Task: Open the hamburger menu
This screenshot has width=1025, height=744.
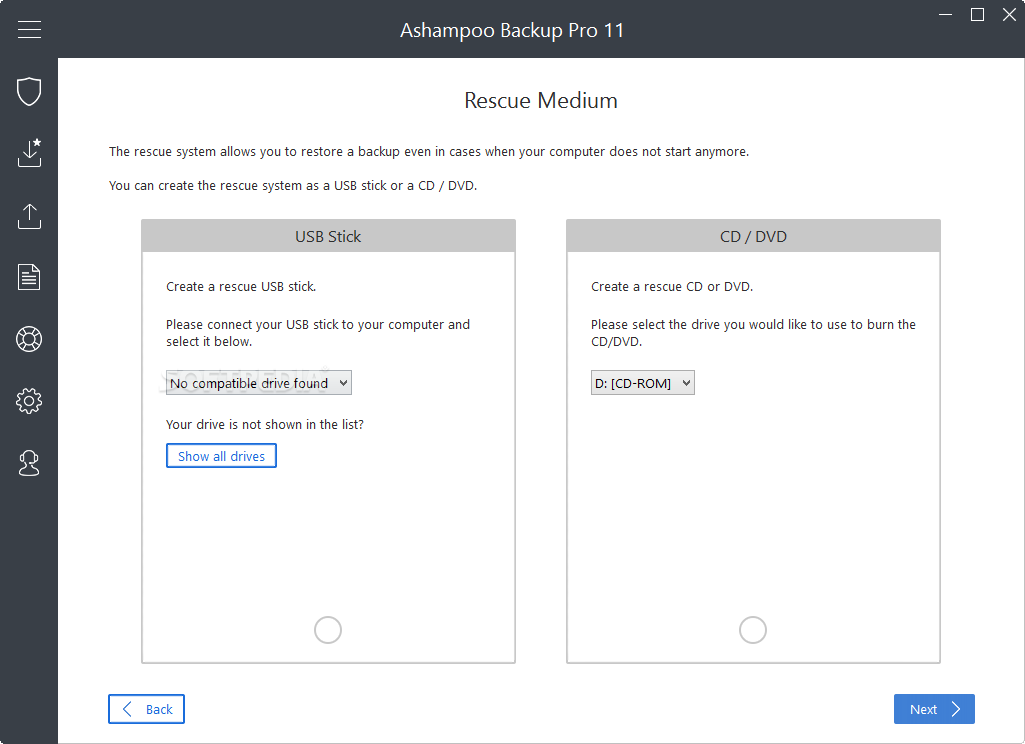Action: click(x=29, y=29)
